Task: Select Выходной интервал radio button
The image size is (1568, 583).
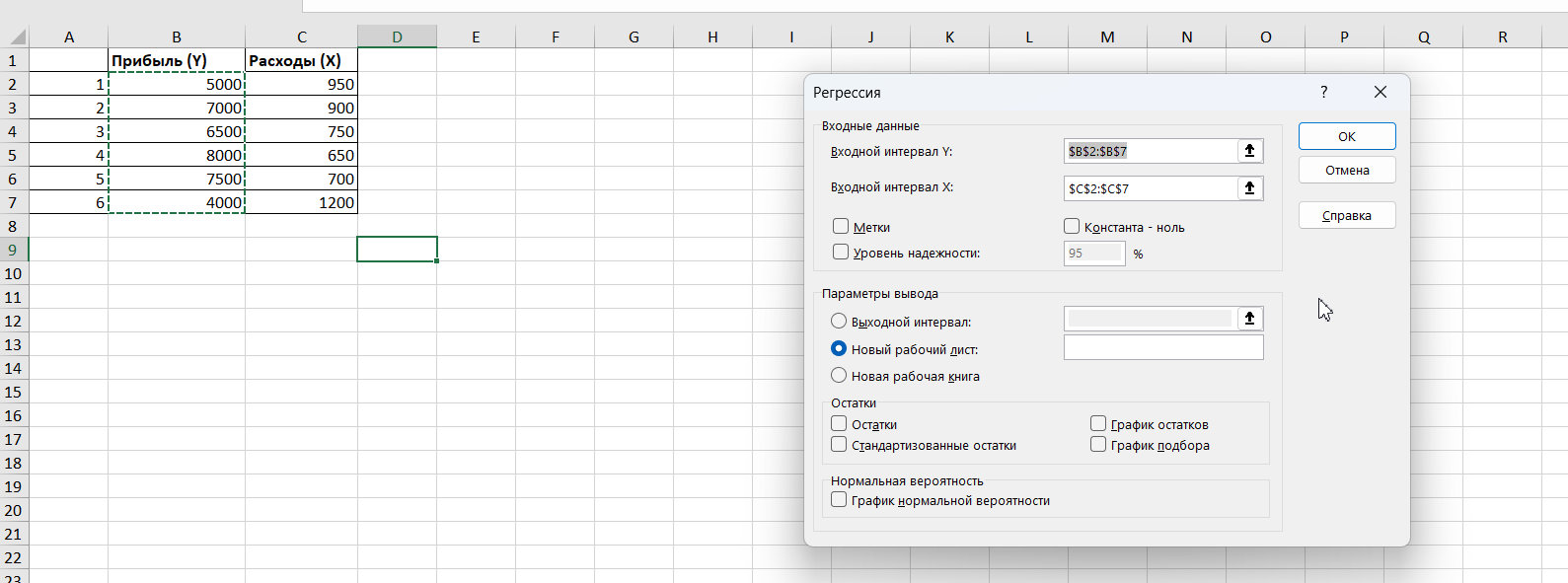Action: (x=839, y=322)
